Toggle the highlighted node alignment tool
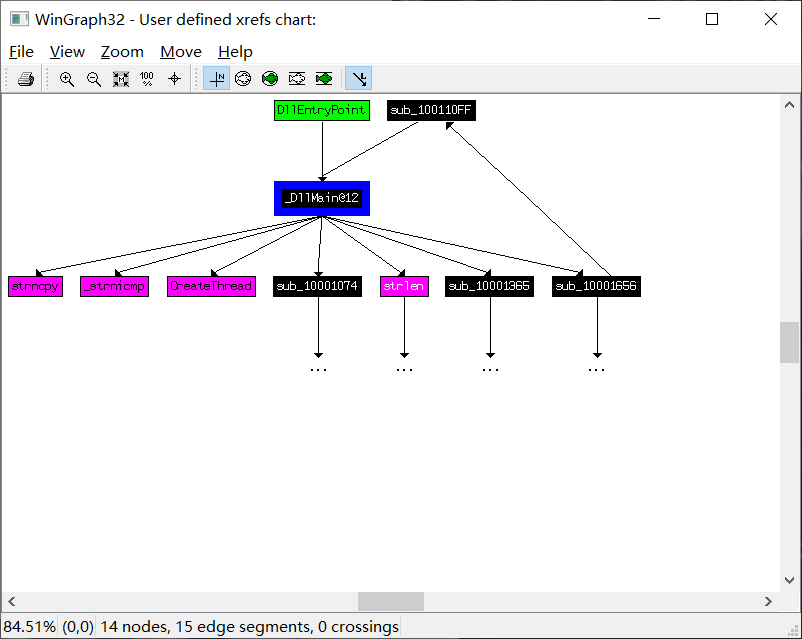The width and height of the screenshot is (802, 639). [x=216, y=78]
